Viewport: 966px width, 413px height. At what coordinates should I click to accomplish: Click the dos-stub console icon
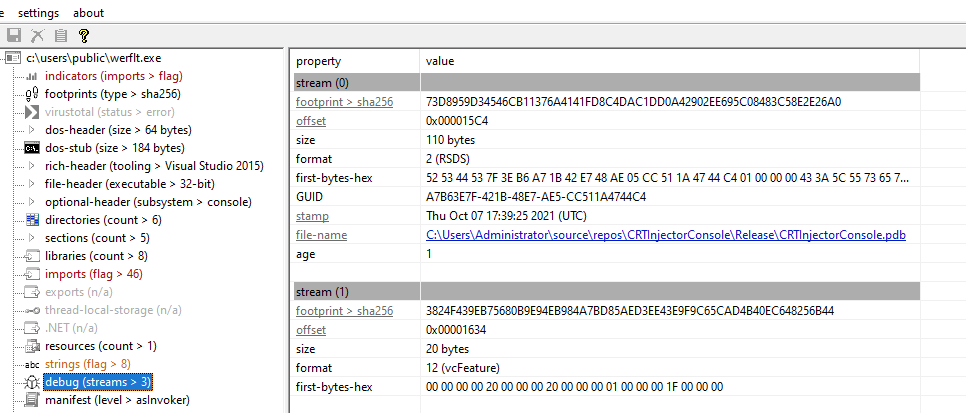(32, 148)
